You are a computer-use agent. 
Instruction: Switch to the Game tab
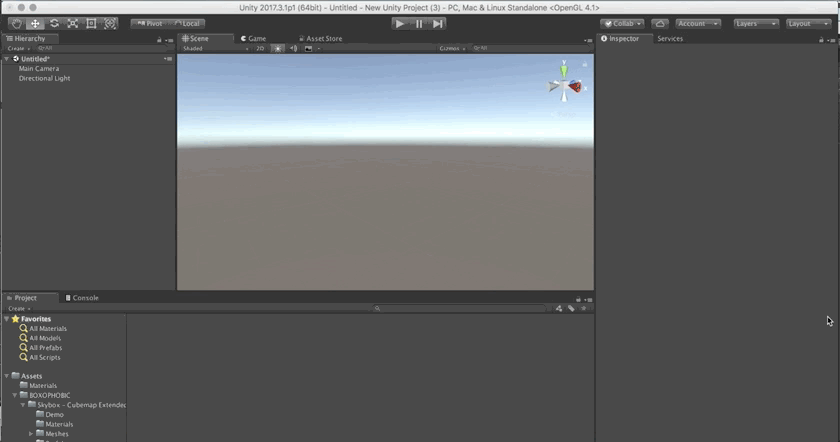coord(253,39)
